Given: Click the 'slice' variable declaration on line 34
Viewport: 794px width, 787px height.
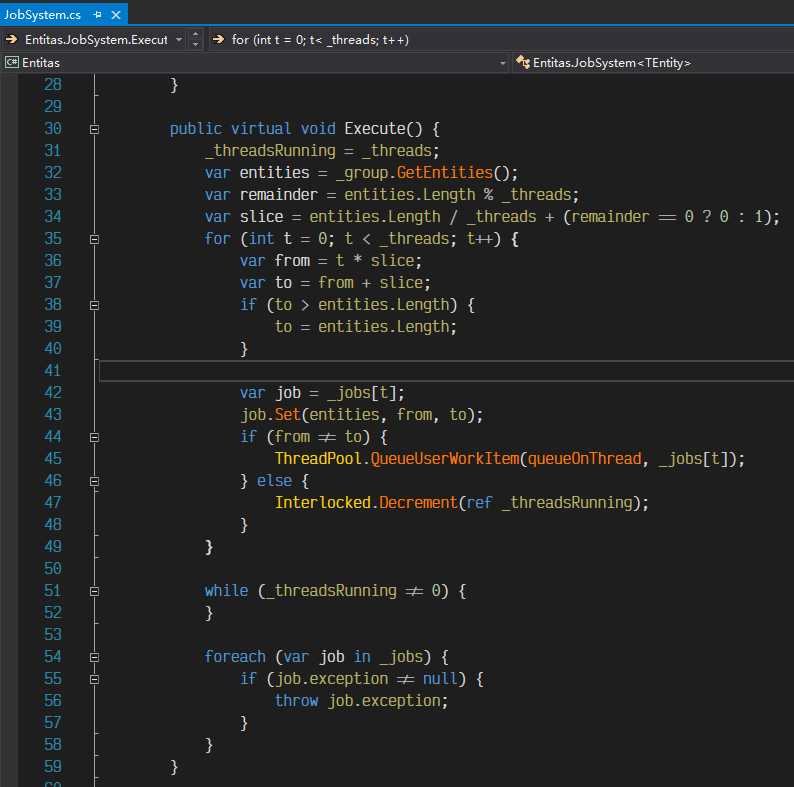Looking at the screenshot, I should click(261, 217).
